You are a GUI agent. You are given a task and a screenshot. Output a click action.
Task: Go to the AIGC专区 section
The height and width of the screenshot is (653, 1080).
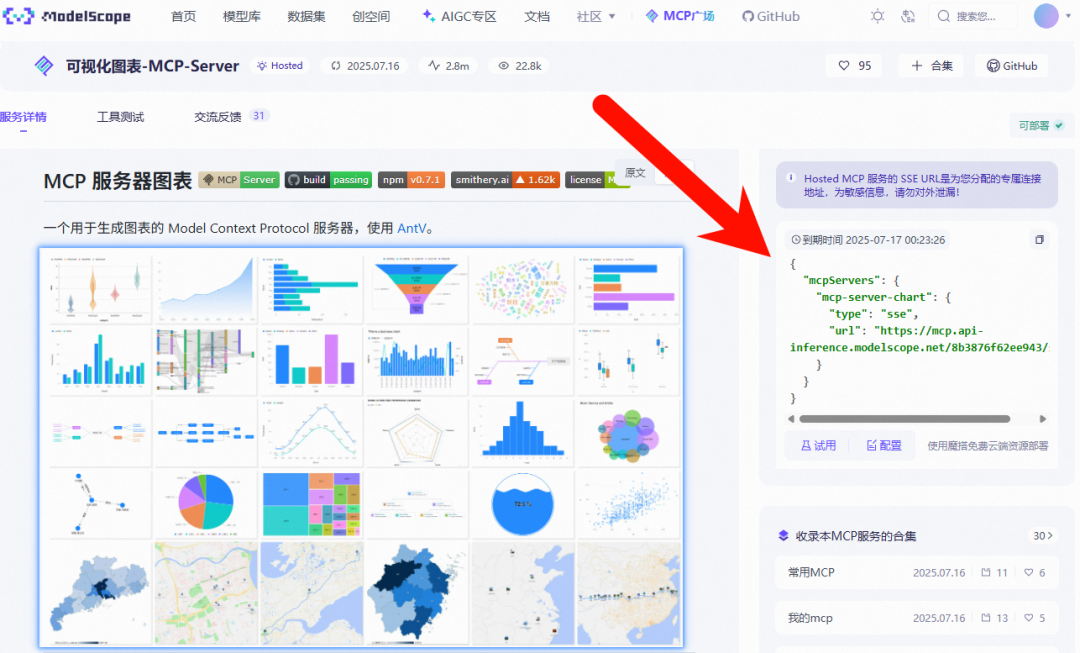pyautogui.click(x=459, y=17)
